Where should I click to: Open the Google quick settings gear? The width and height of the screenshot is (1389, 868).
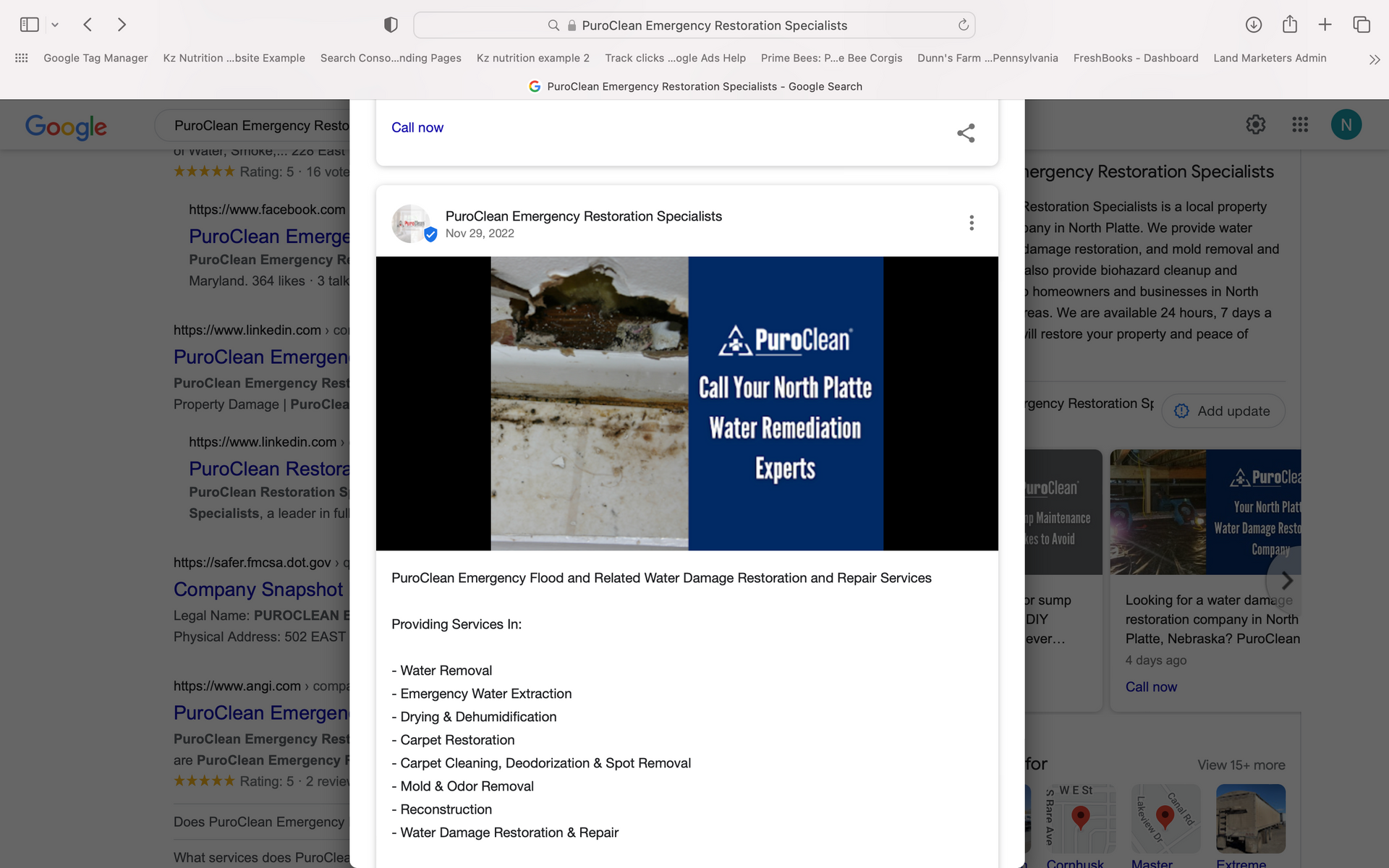point(1256,124)
